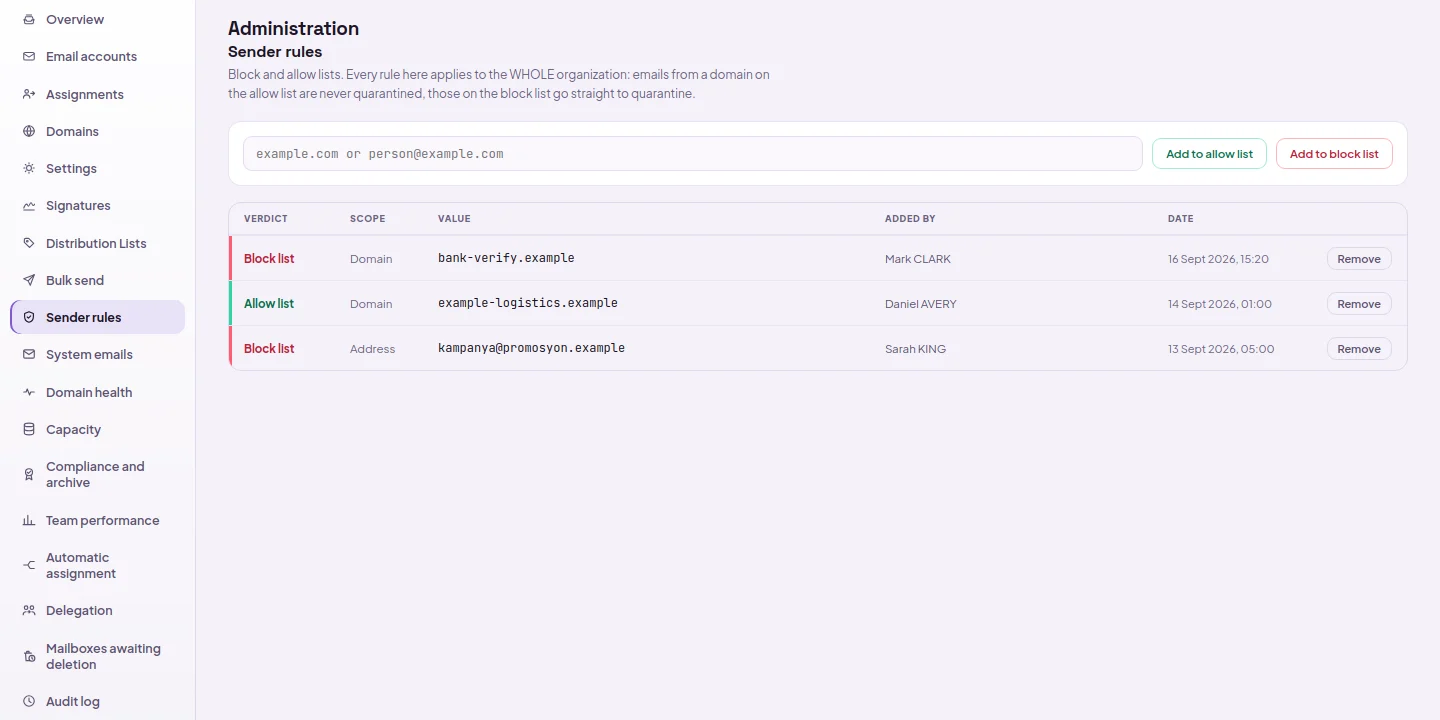Click the Sender rules shield icon
Screen dimensions: 1440x720
coord(29,317)
